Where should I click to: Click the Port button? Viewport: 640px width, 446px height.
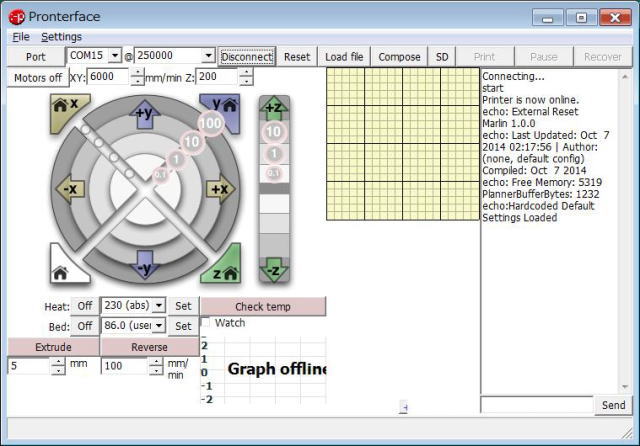(x=36, y=57)
